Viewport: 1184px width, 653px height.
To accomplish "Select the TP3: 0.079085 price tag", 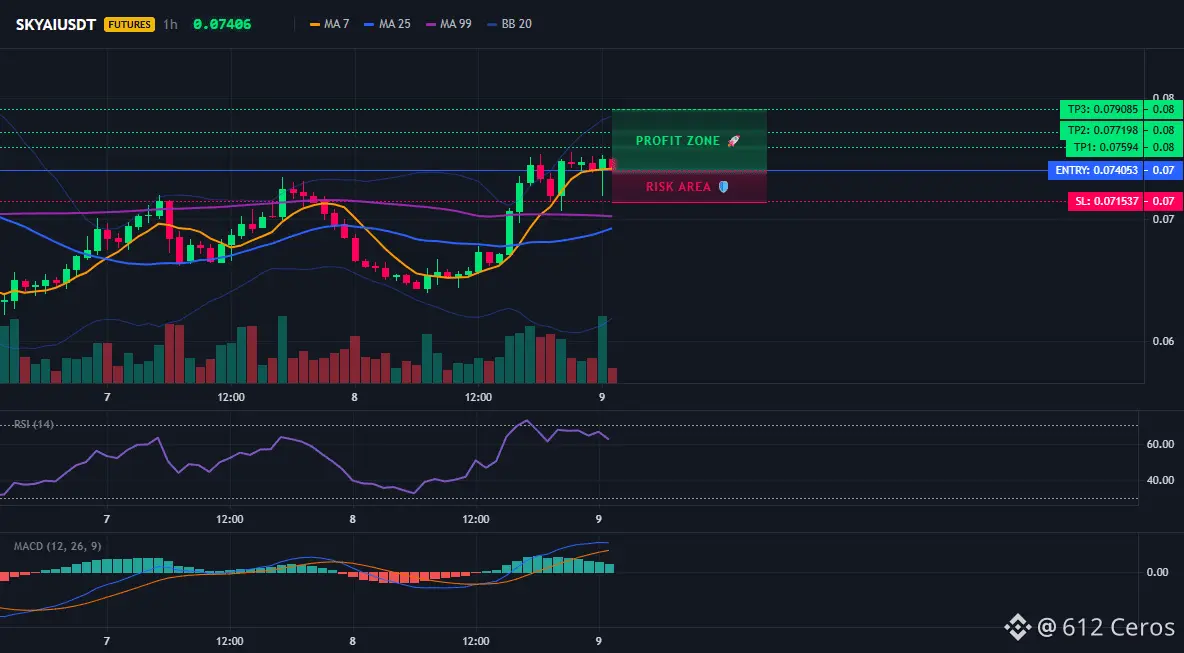I will pos(1102,109).
